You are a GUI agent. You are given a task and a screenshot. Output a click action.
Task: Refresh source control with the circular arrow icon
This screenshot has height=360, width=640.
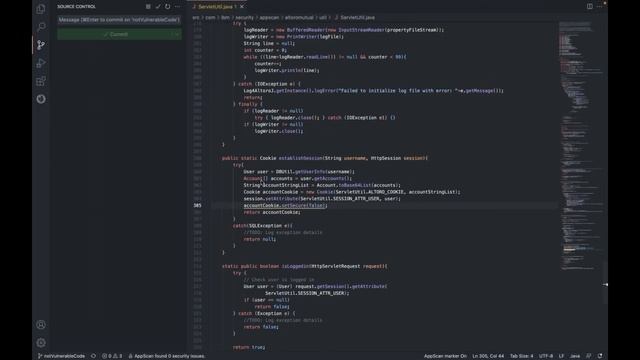click(168, 7)
